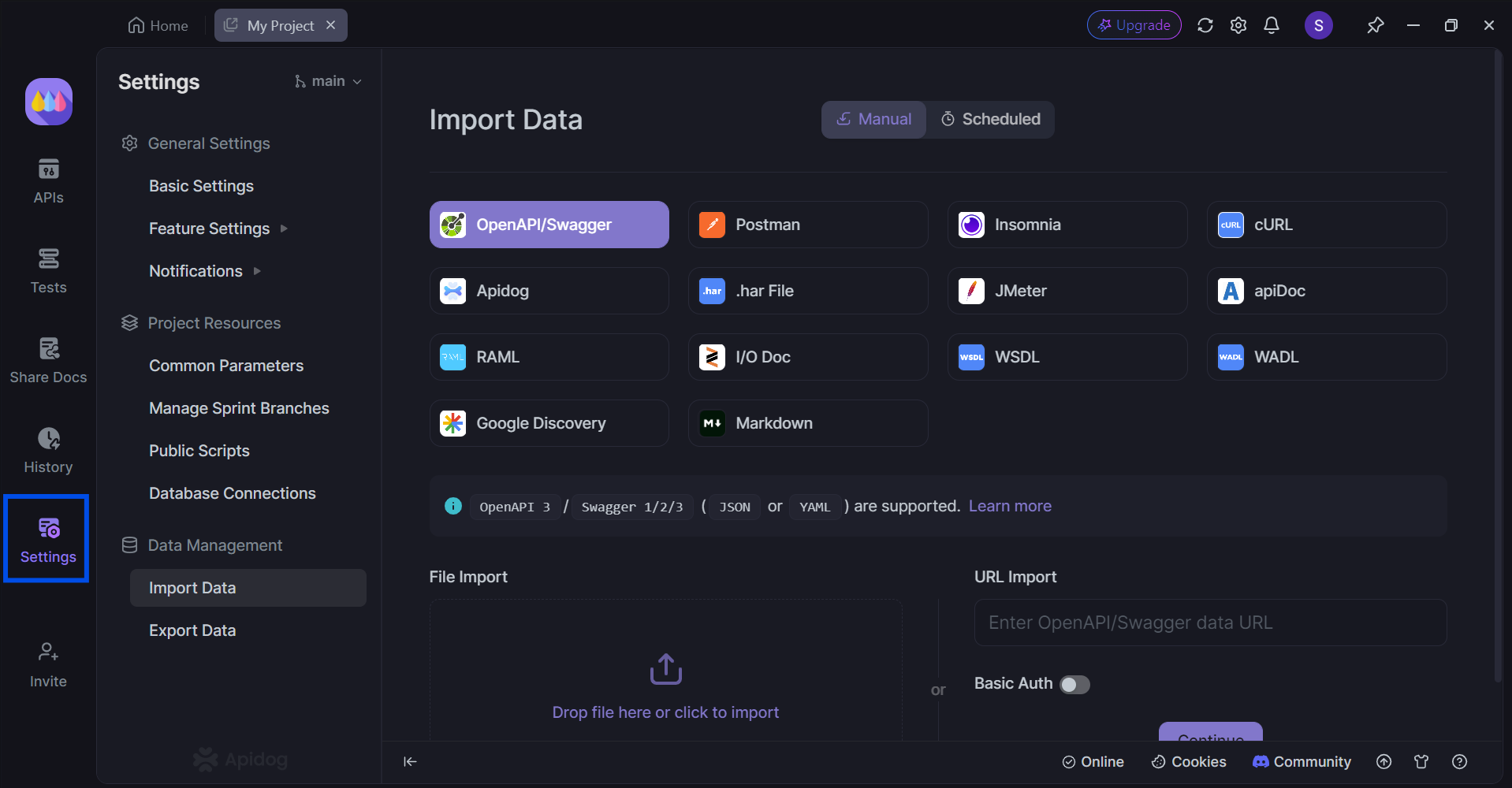Image resolution: width=1512 pixels, height=788 pixels.
Task: Open the help question-mark icon
Action: pyautogui.click(x=1459, y=761)
